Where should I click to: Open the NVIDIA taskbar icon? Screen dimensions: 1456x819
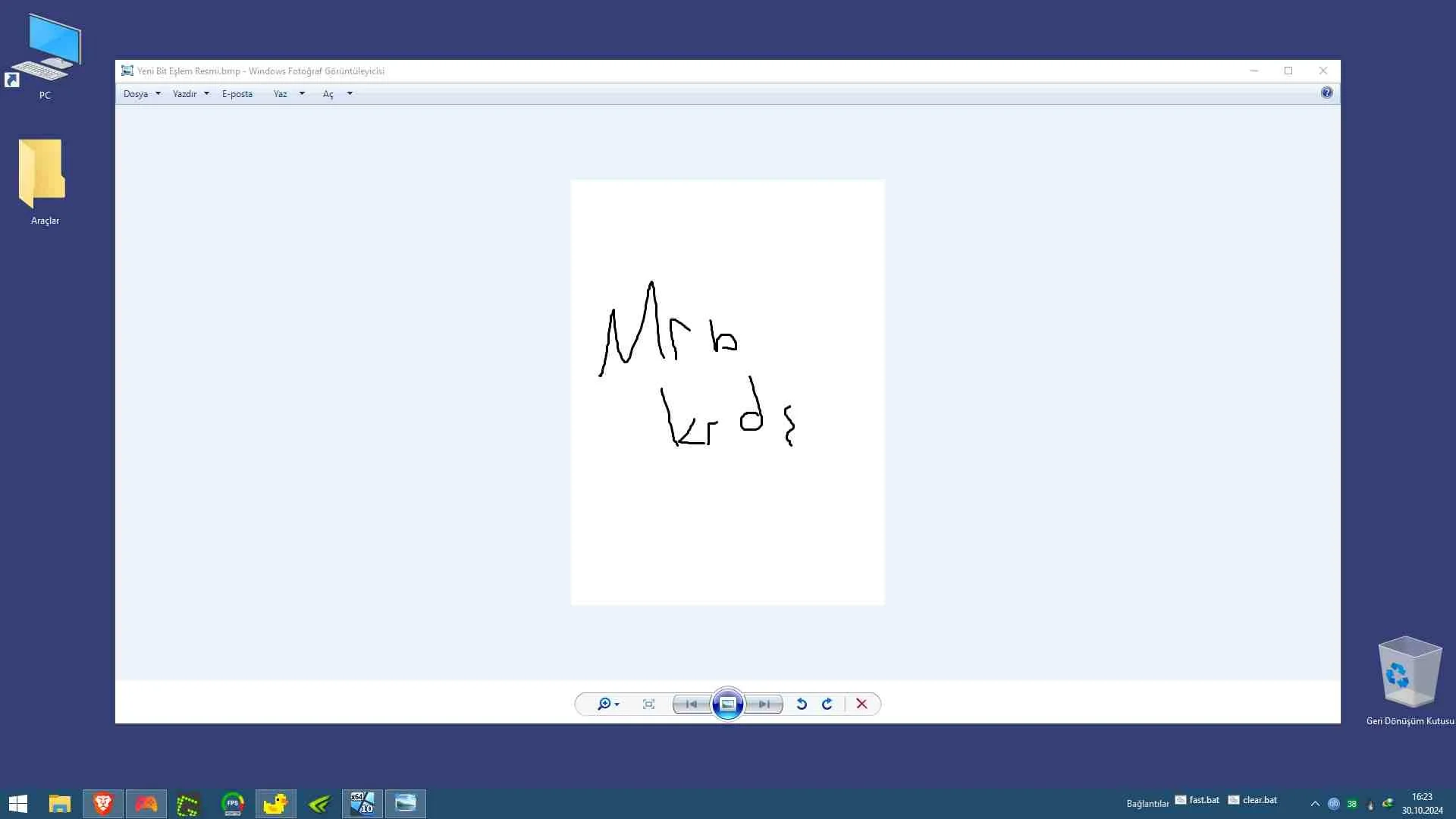pyautogui.click(x=319, y=804)
